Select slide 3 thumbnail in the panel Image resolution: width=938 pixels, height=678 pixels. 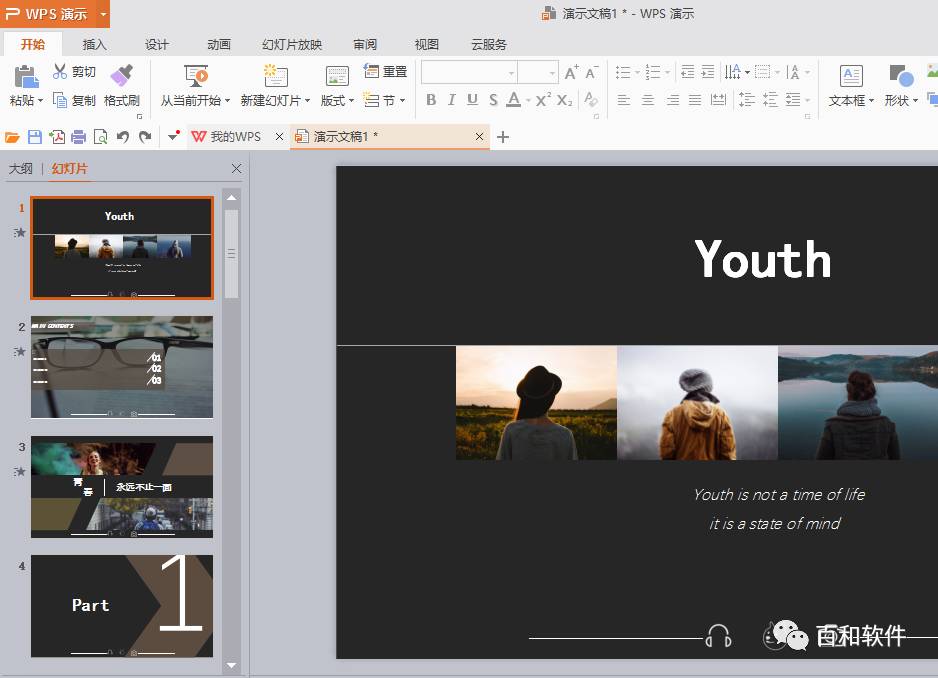point(122,487)
